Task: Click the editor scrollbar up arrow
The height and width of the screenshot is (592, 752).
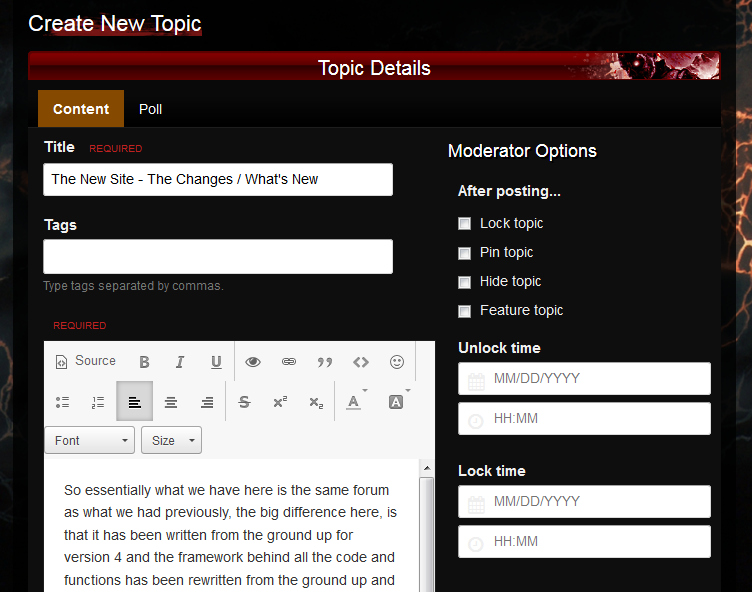Action: tap(427, 468)
